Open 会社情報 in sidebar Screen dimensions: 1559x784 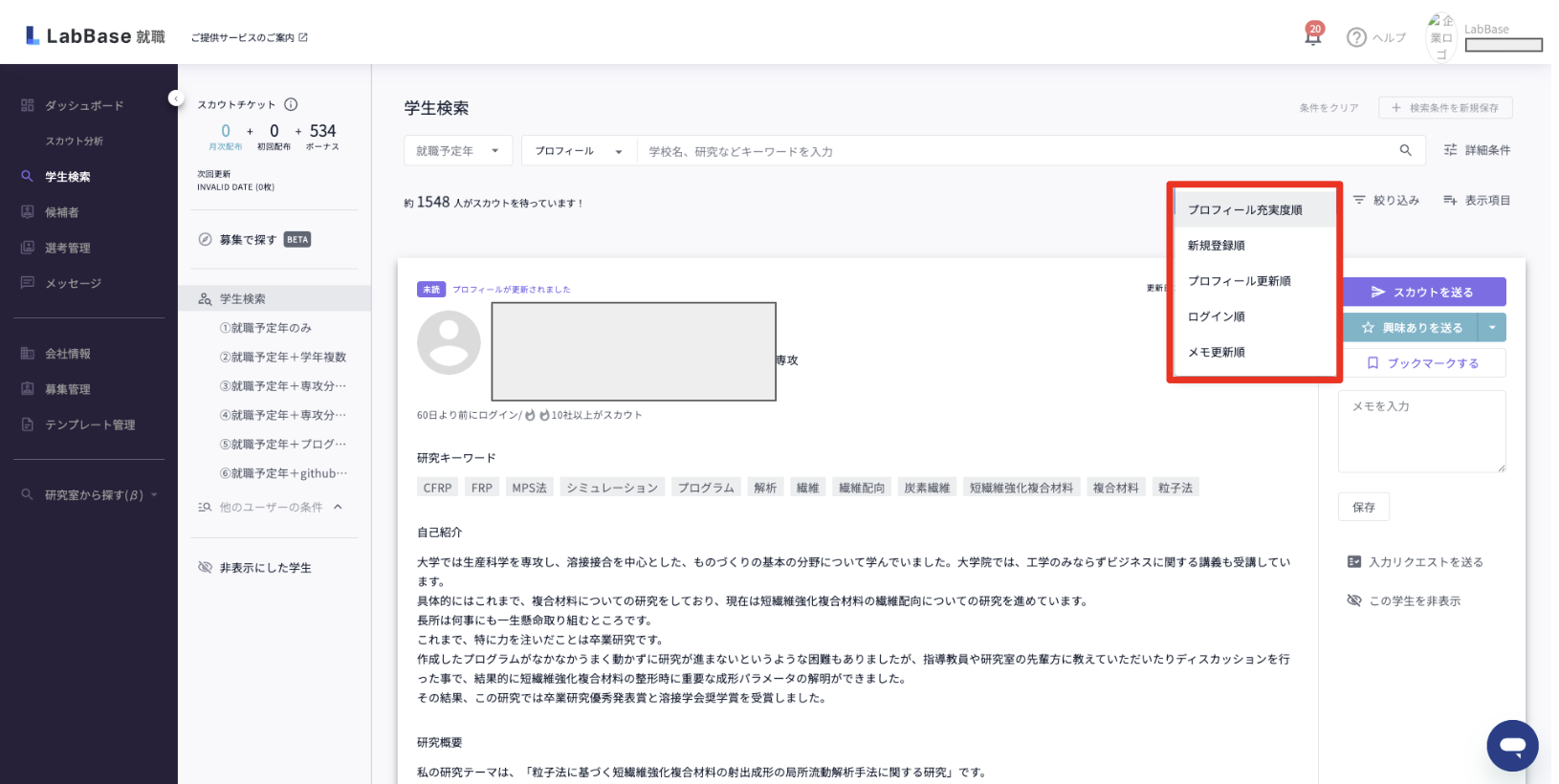(67, 354)
